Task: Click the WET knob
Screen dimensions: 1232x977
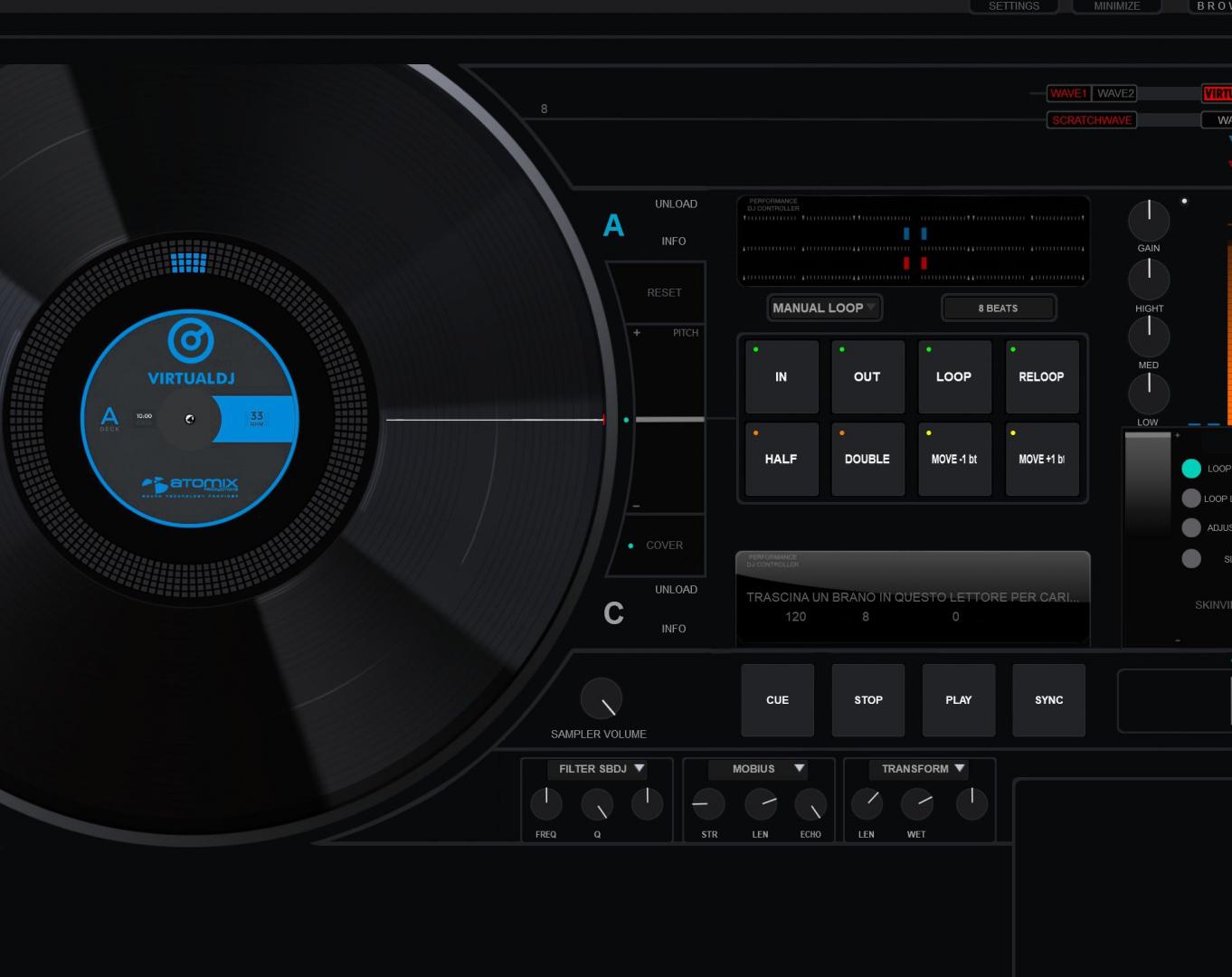Action: point(917,803)
